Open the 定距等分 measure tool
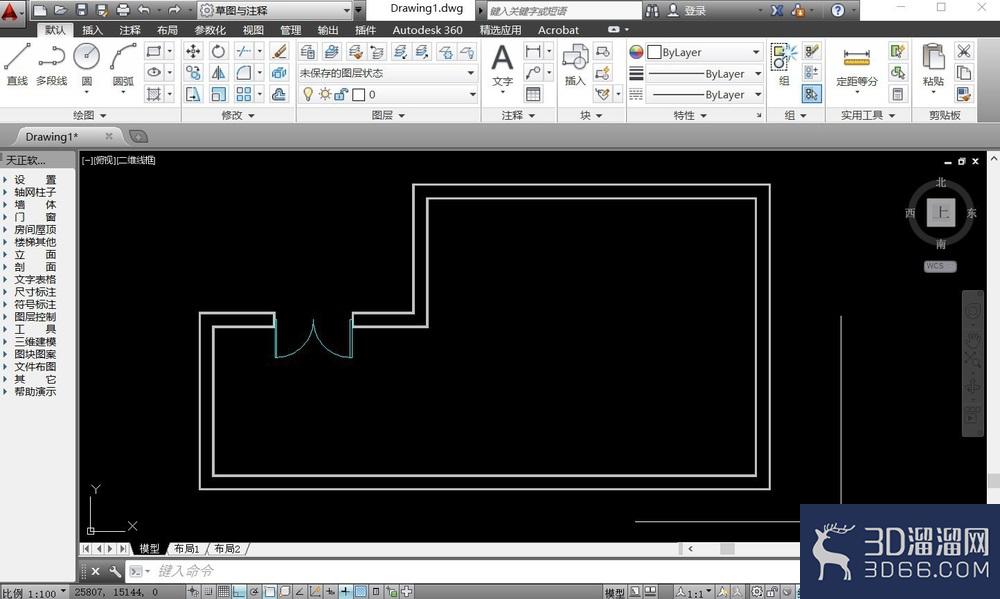This screenshot has height=599, width=1000. pos(857,67)
